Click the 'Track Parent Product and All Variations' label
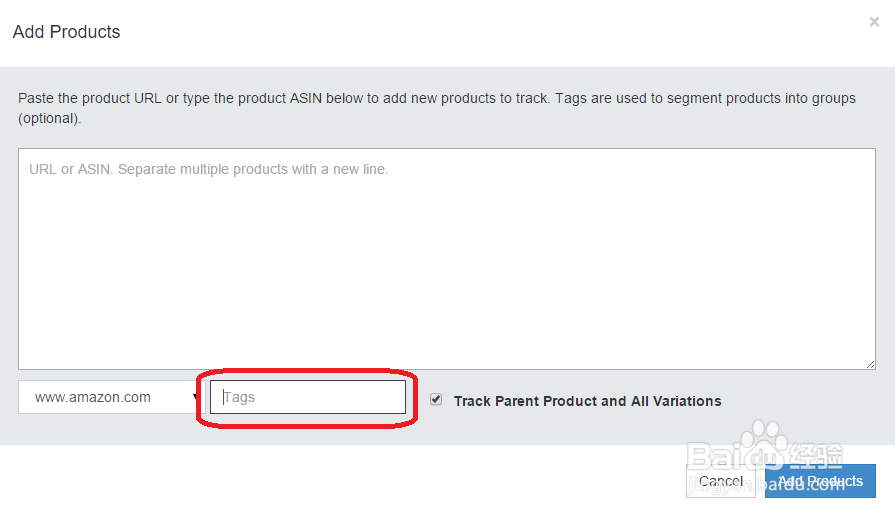Screen dimensions: 895x515 587,401
